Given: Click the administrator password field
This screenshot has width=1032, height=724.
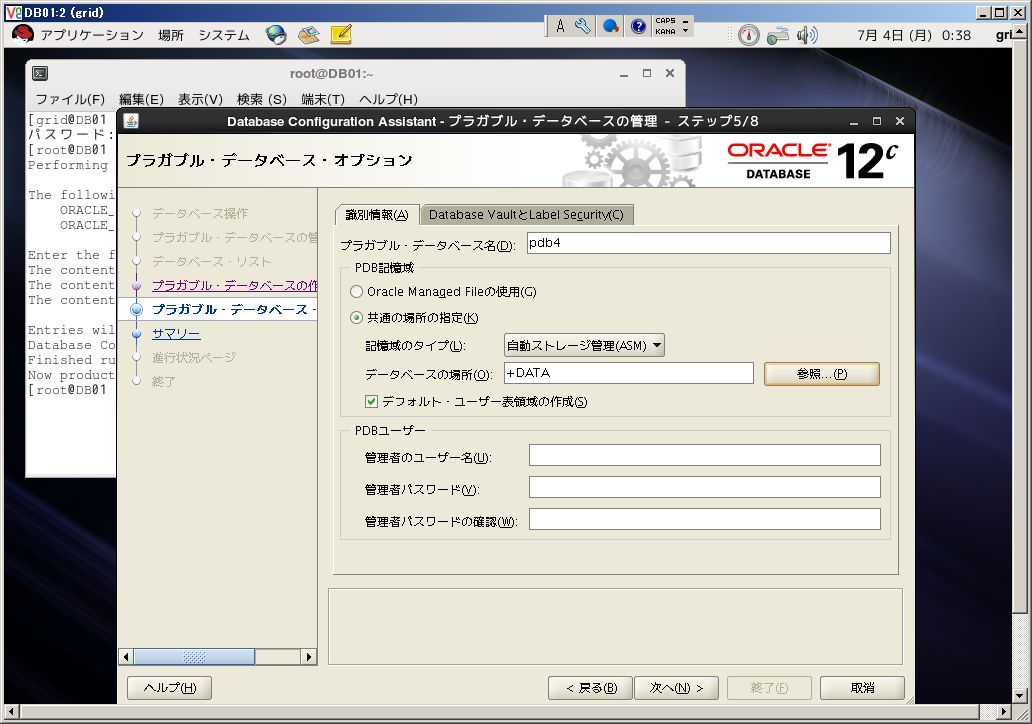Looking at the screenshot, I should pos(704,487).
